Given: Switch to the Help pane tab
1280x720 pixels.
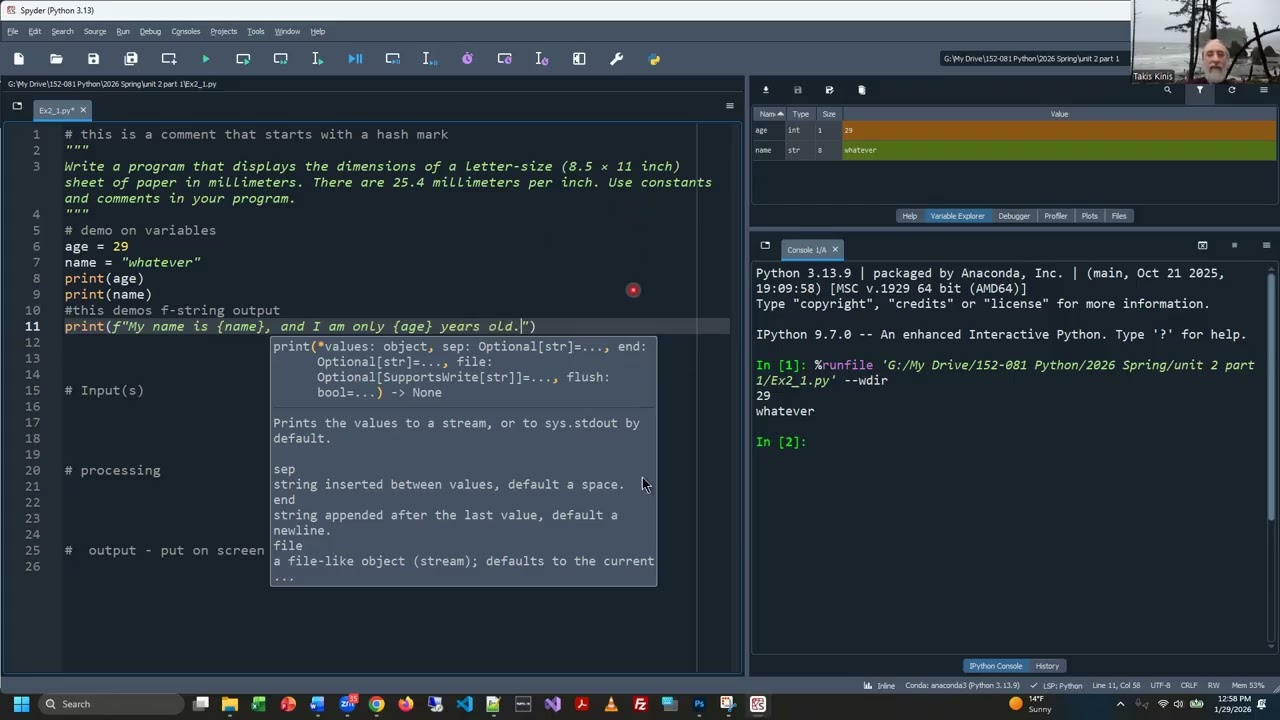Looking at the screenshot, I should pos(909,216).
